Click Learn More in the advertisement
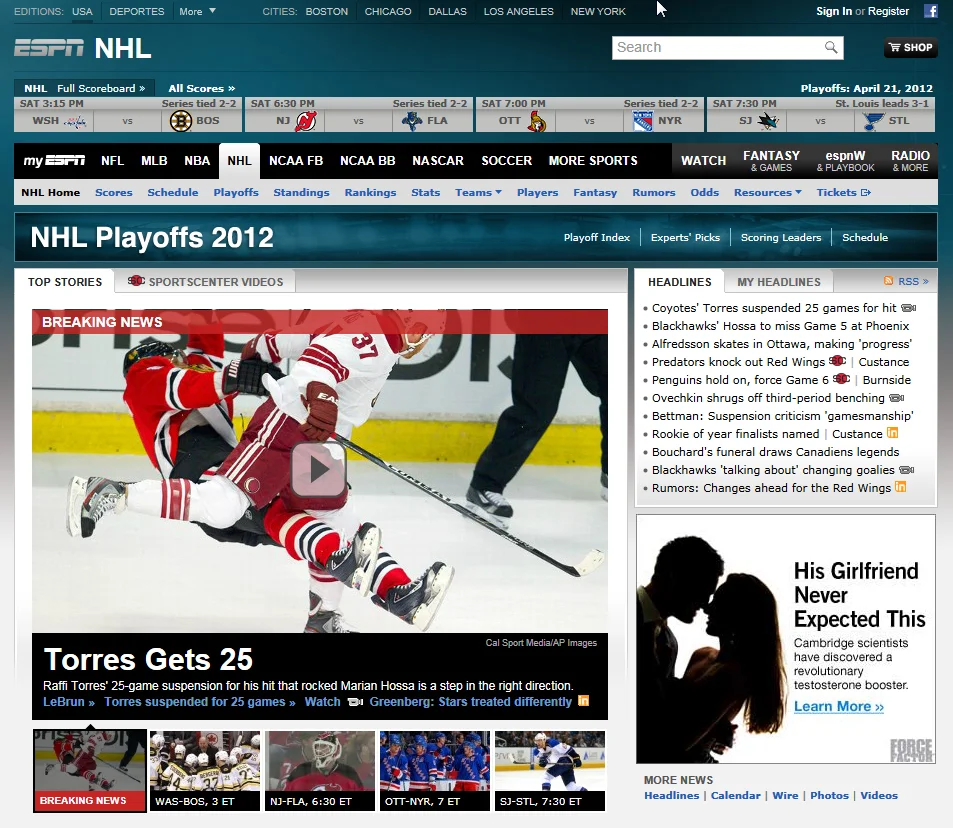Screen dimensions: 953x828 coord(838,706)
